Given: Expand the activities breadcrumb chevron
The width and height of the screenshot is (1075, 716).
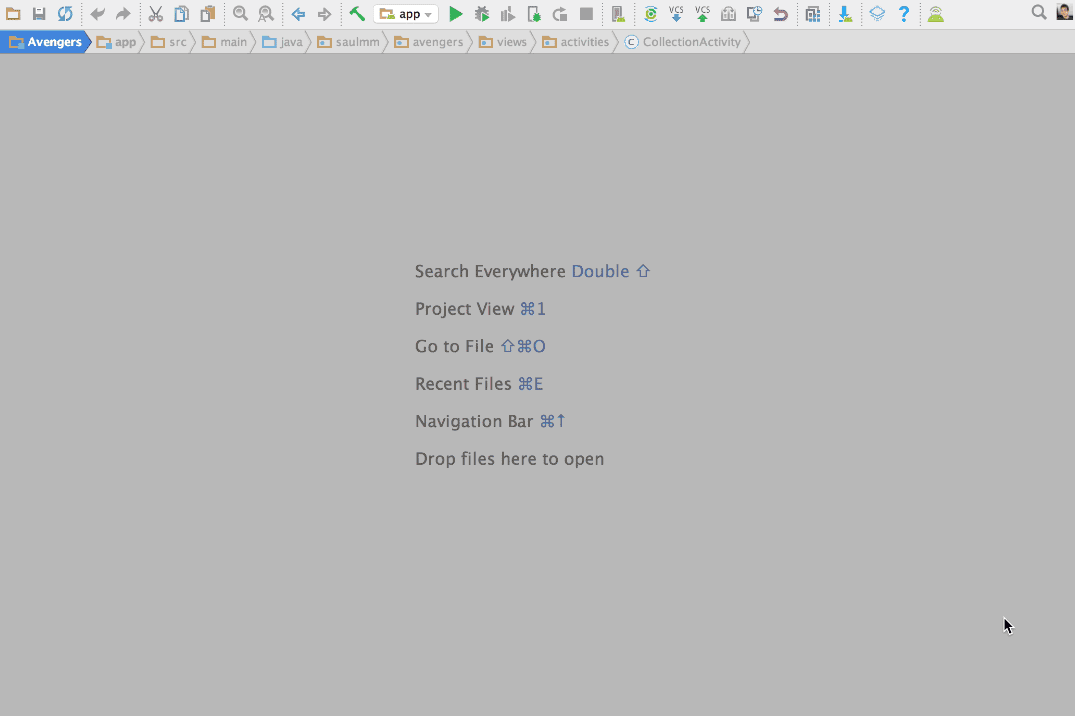Looking at the screenshot, I should [x=615, y=41].
